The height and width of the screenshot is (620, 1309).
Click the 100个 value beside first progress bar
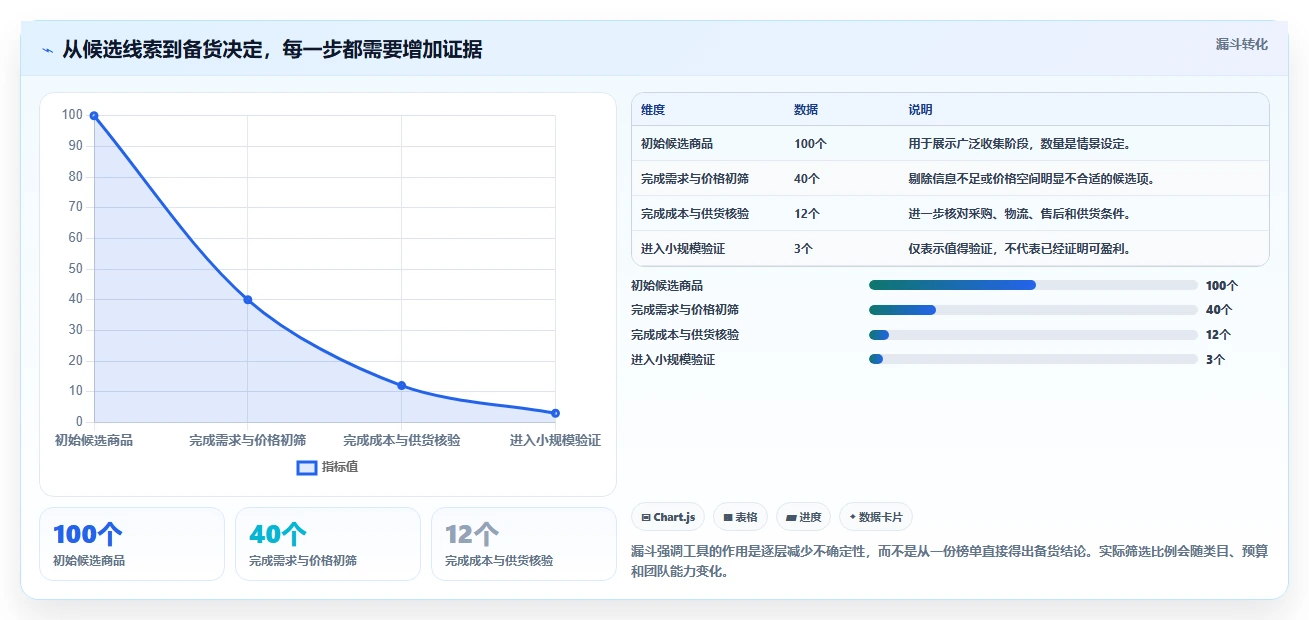pyautogui.click(x=1221, y=285)
